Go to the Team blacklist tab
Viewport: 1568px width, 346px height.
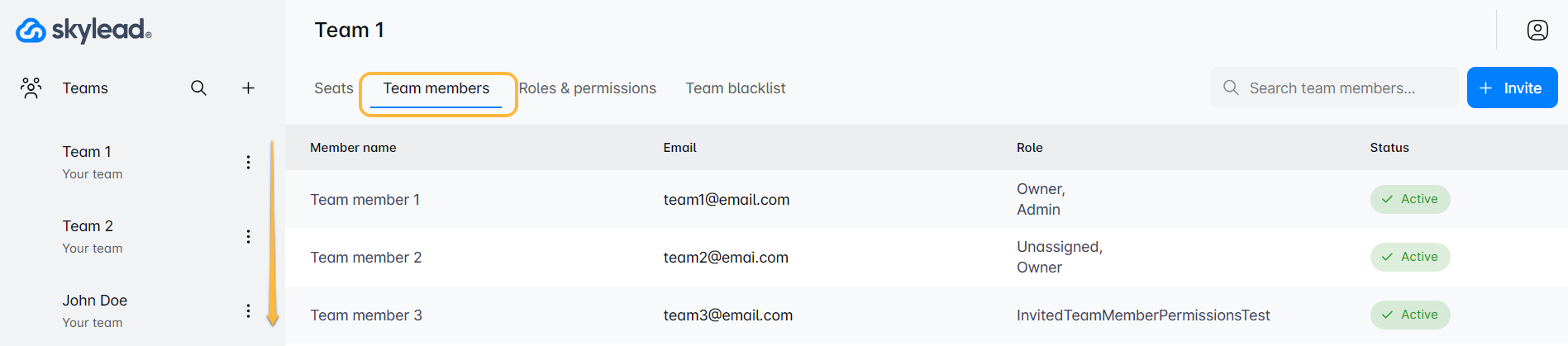(x=736, y=88)
